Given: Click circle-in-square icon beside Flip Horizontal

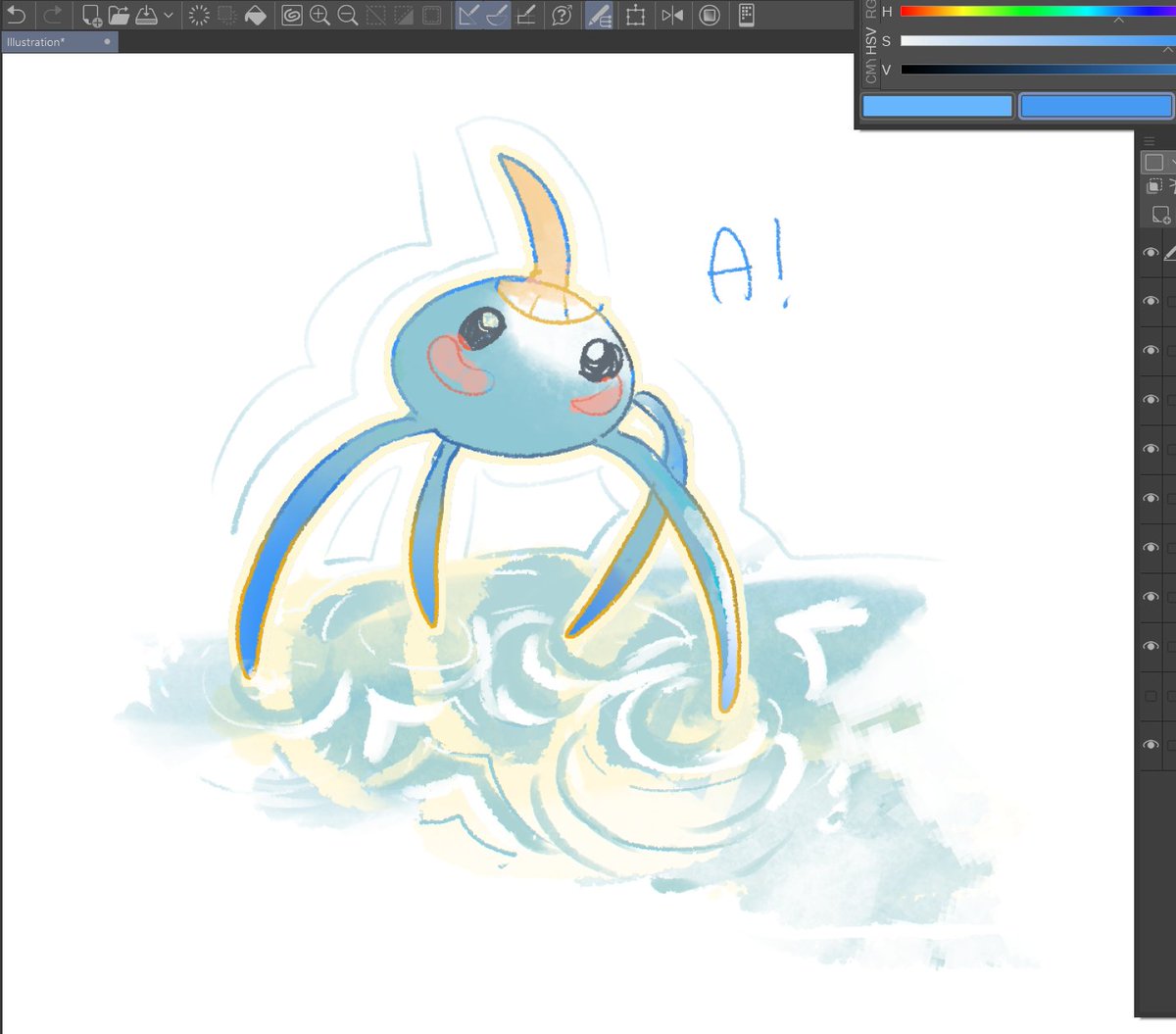Looking at the screenshot, I should click(x=710, y=15).
